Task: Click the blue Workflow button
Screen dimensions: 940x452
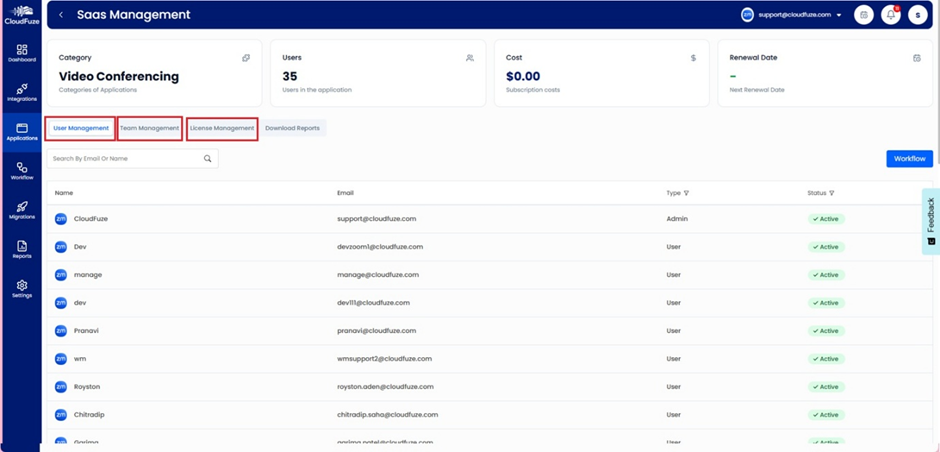Action: [909, 159]
